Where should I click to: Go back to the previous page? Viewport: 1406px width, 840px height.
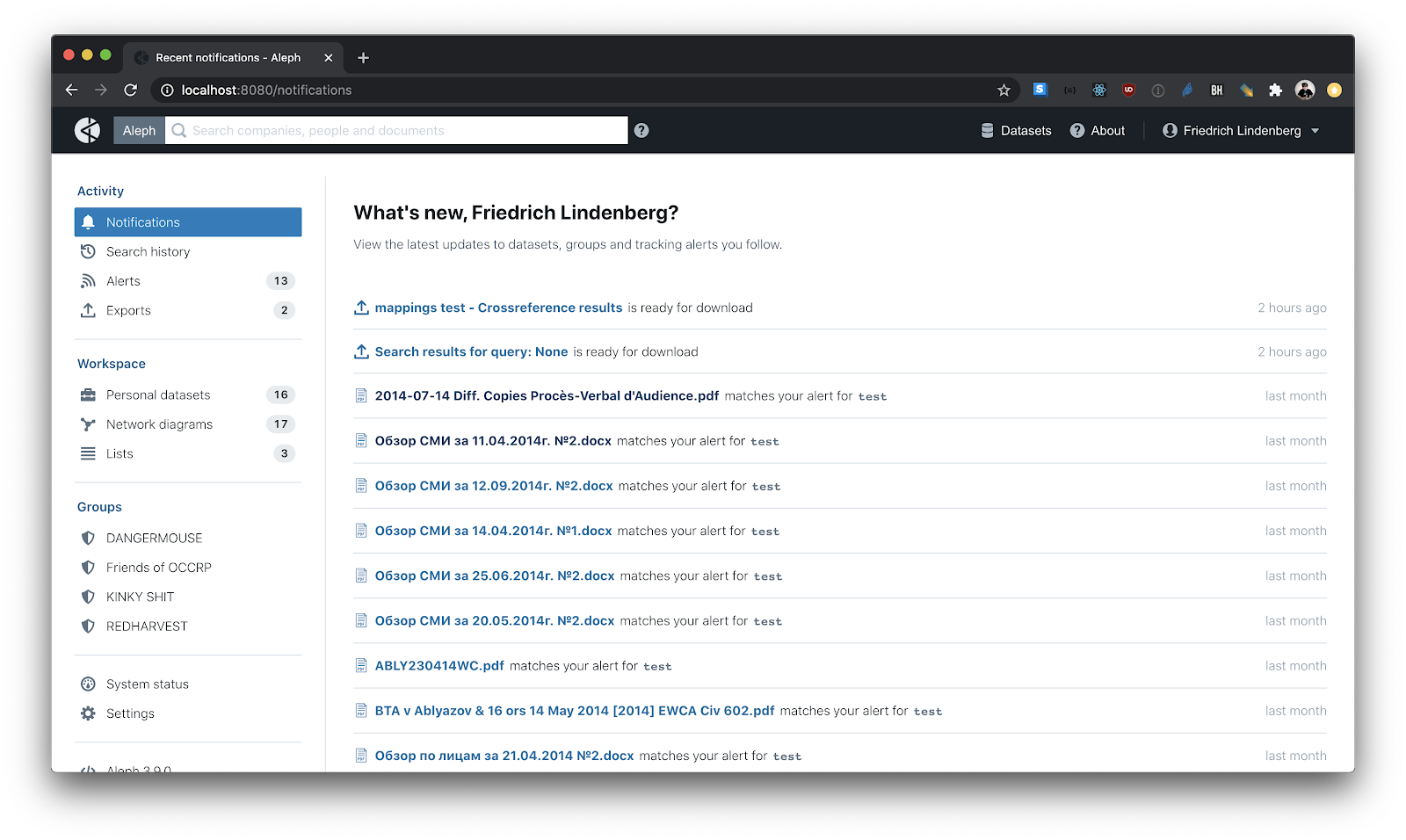[x=72, y=90]
